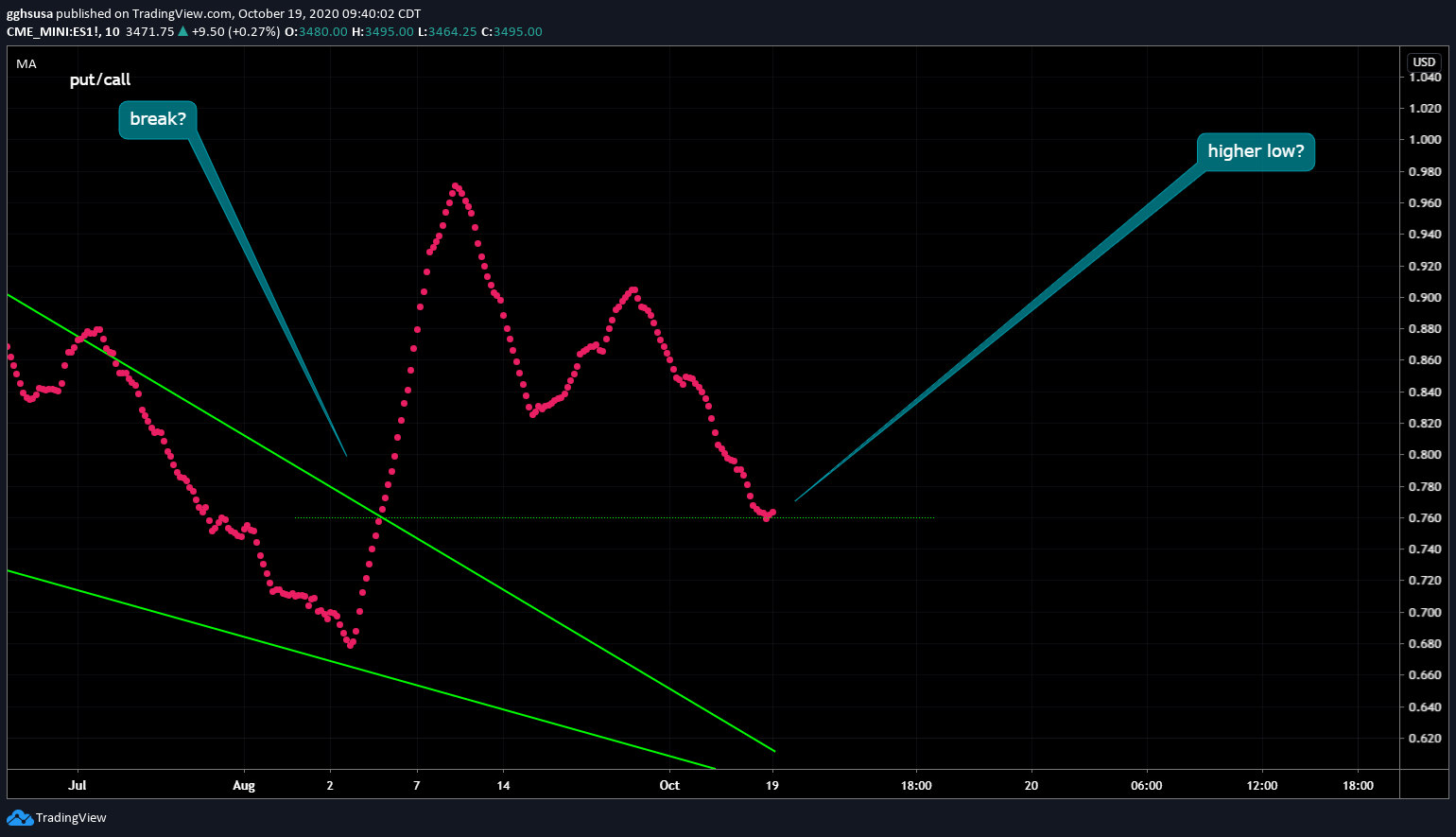Screen dimensions: 1456x837
Task: Click the 0.760 price axis label
Action: click(x=1425, y=518)
